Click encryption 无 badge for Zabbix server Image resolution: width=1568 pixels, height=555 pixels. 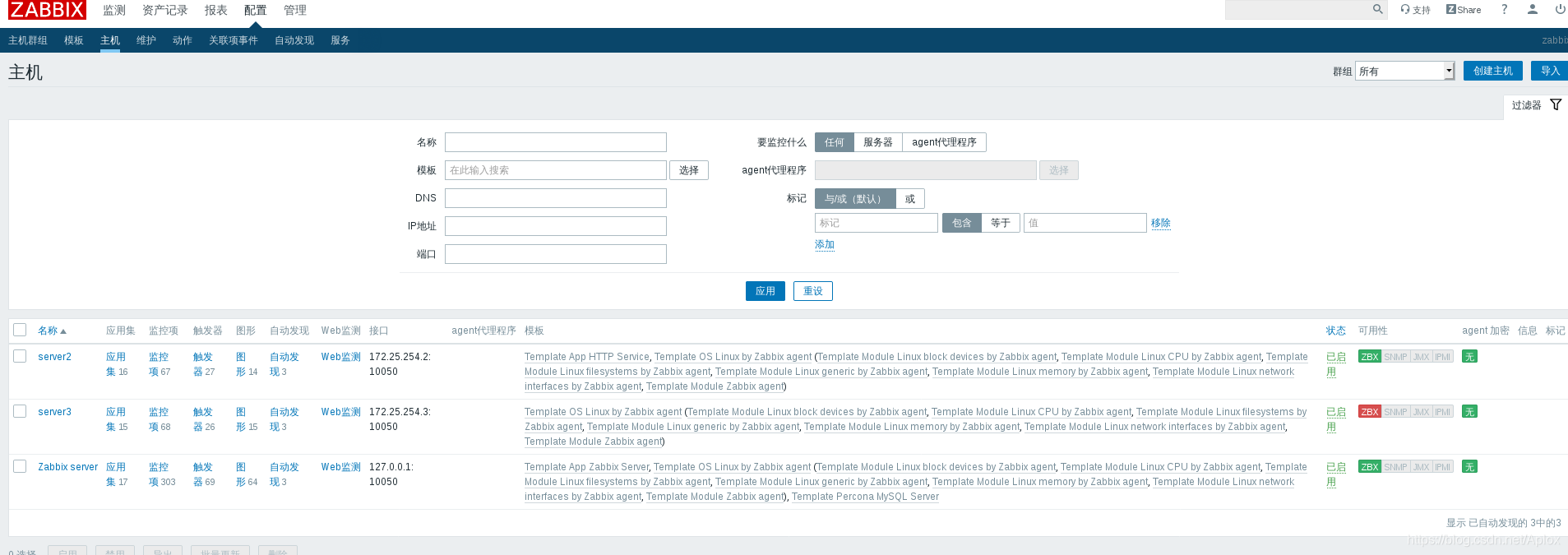1469,467
